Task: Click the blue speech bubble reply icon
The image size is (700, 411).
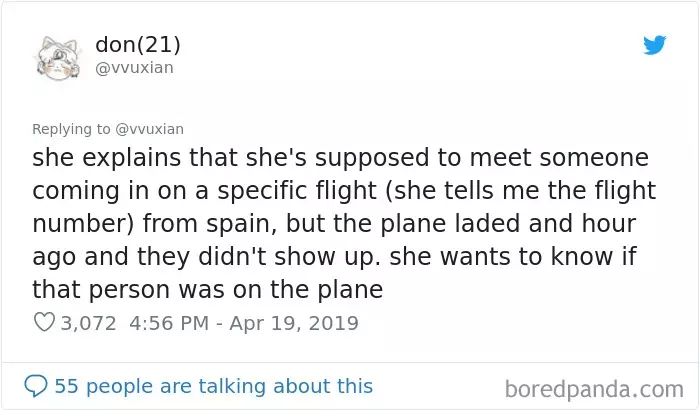Action: click(36, 386)
